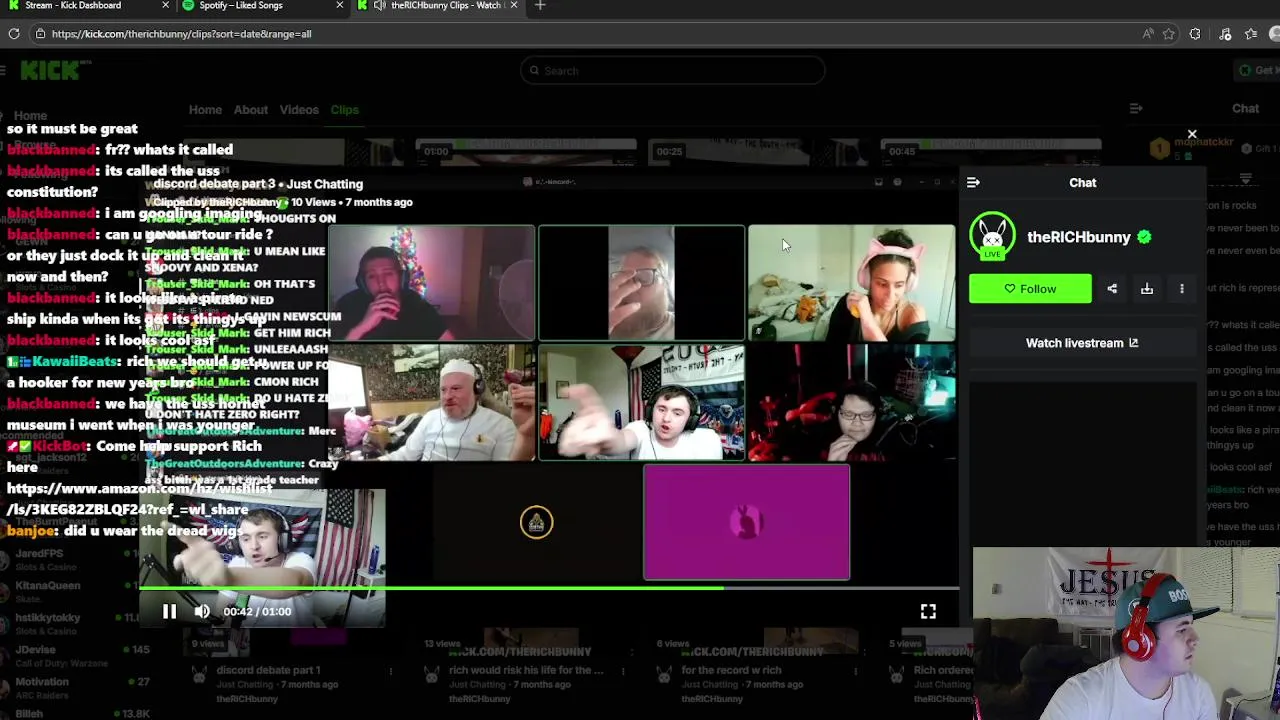This screenshot has height=720, width=1280.
Task: Open the channel Clips tab
Action: click(344, 110)
